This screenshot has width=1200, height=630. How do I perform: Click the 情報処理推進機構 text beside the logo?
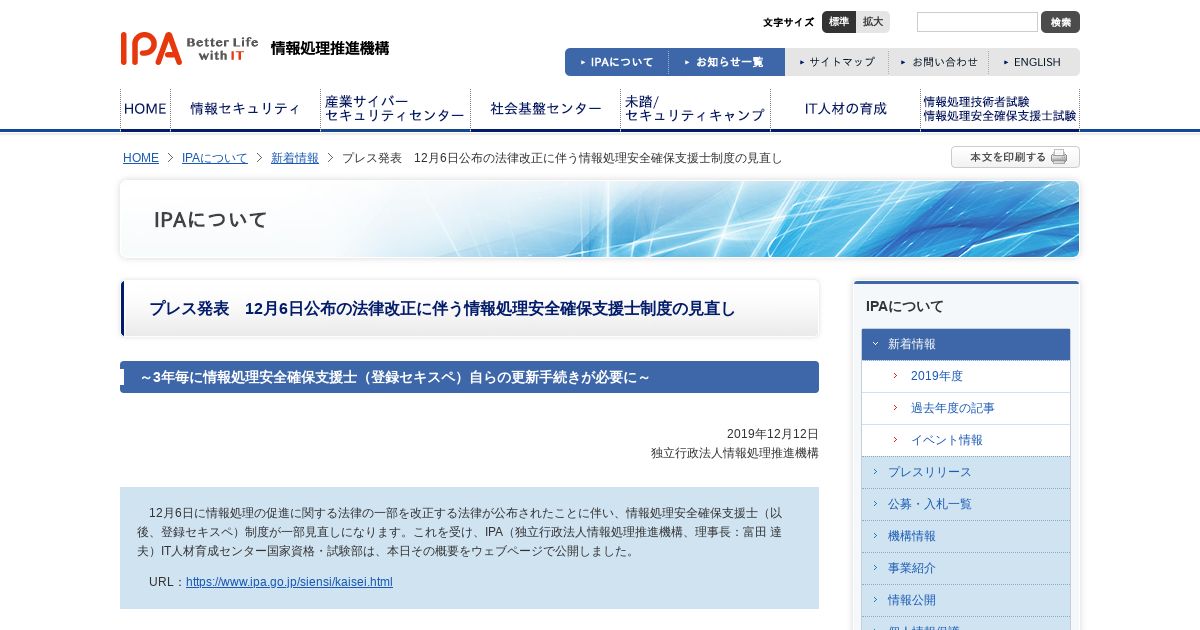point(330,48)
